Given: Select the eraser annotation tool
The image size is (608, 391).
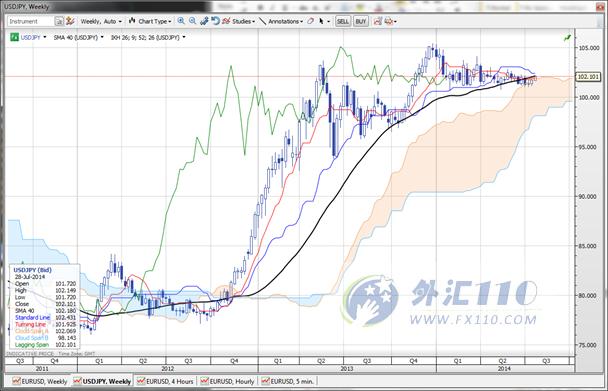Looking at the screenshot, I should pos(311,21).
